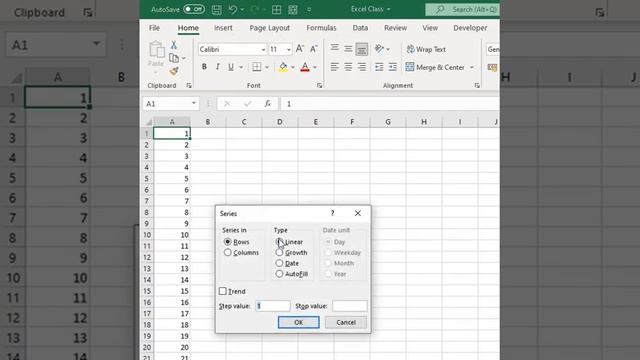Switch to the Data tab
This screenshot has height=360, width=640.
(x=360, y=28)
